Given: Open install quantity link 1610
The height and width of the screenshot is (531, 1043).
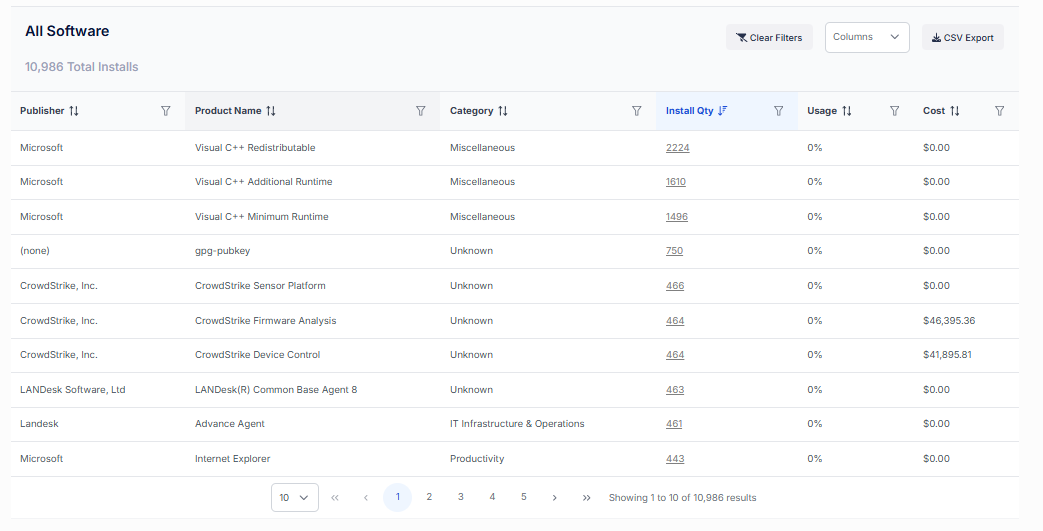Looking at the screenshot, I should click(x=676, y=182).
